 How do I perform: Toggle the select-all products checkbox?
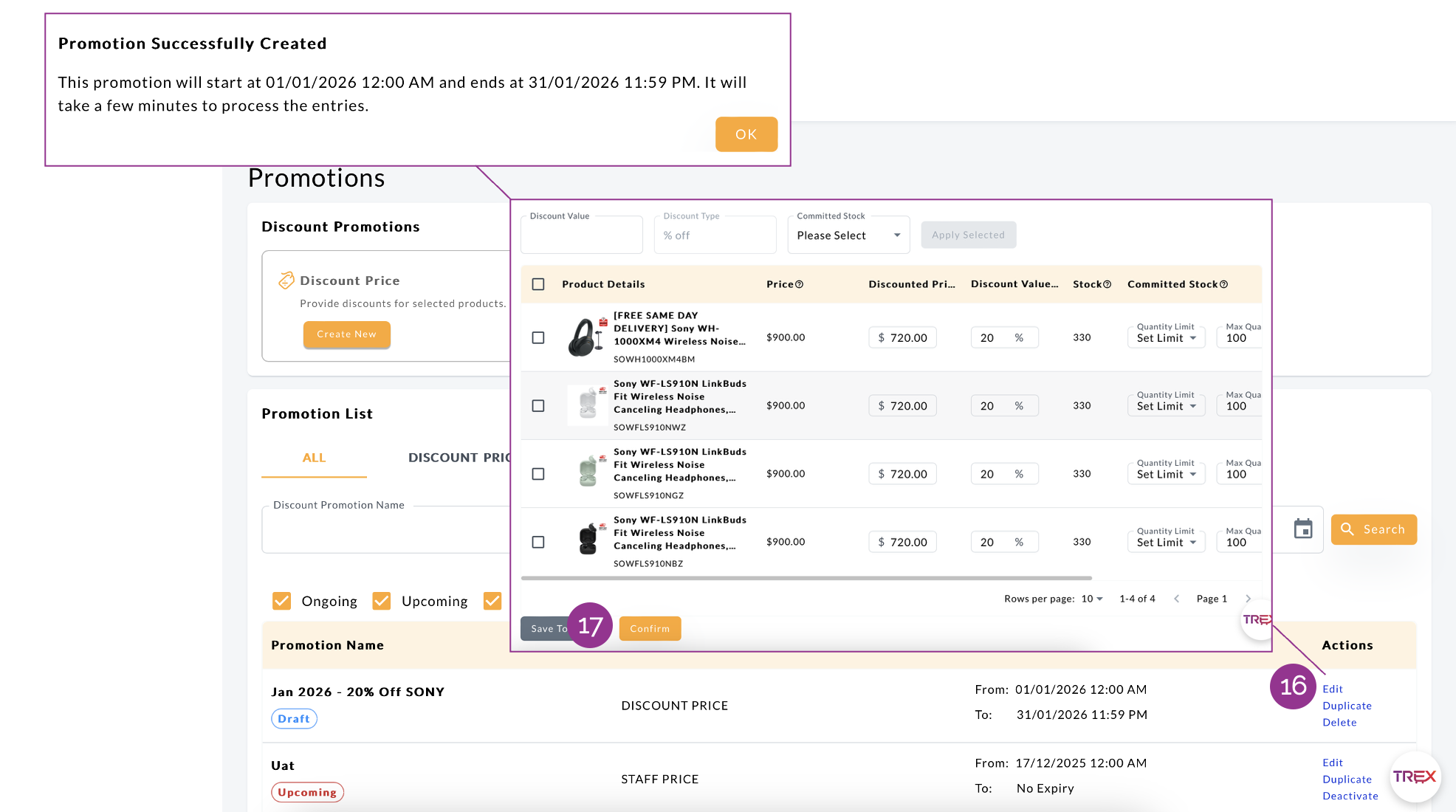pyautogui.click(x=538, y=284)
